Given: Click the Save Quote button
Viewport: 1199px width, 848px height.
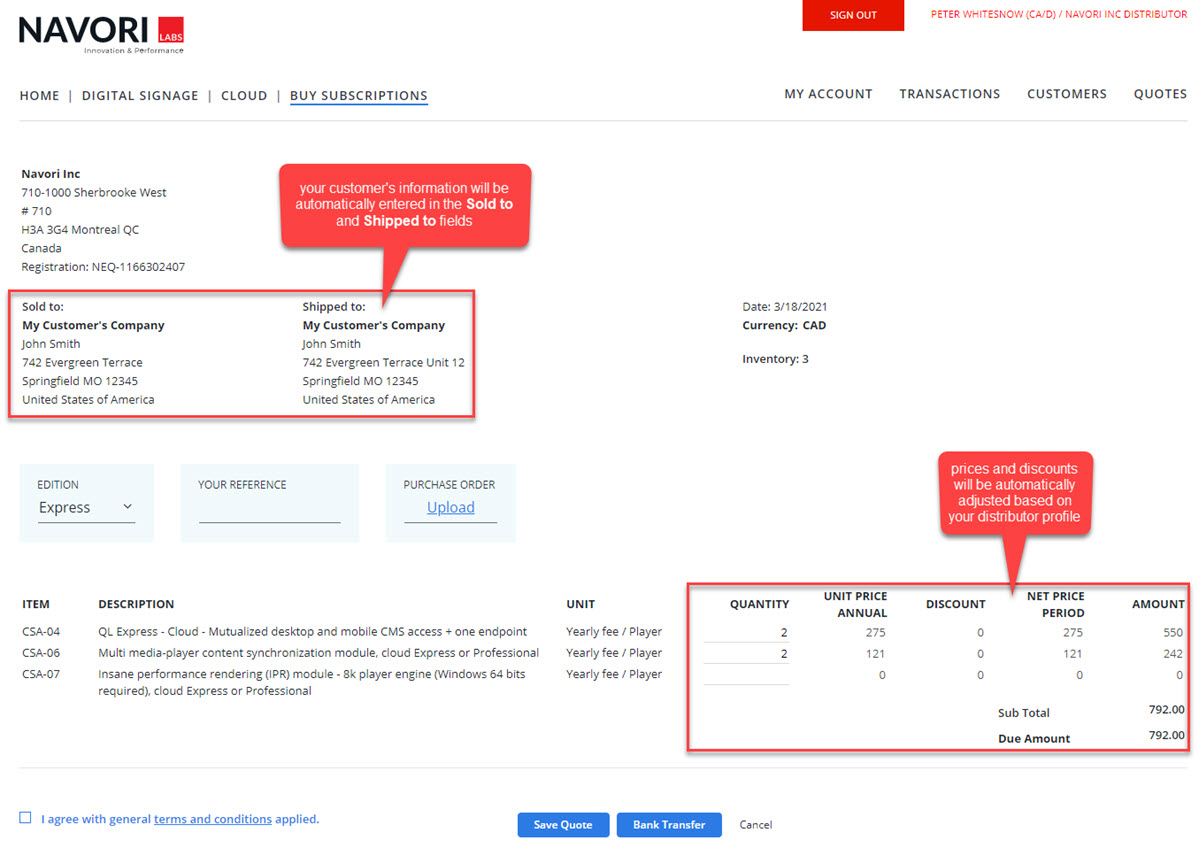Looking at the screenshot, I should [x=562, y=825].
